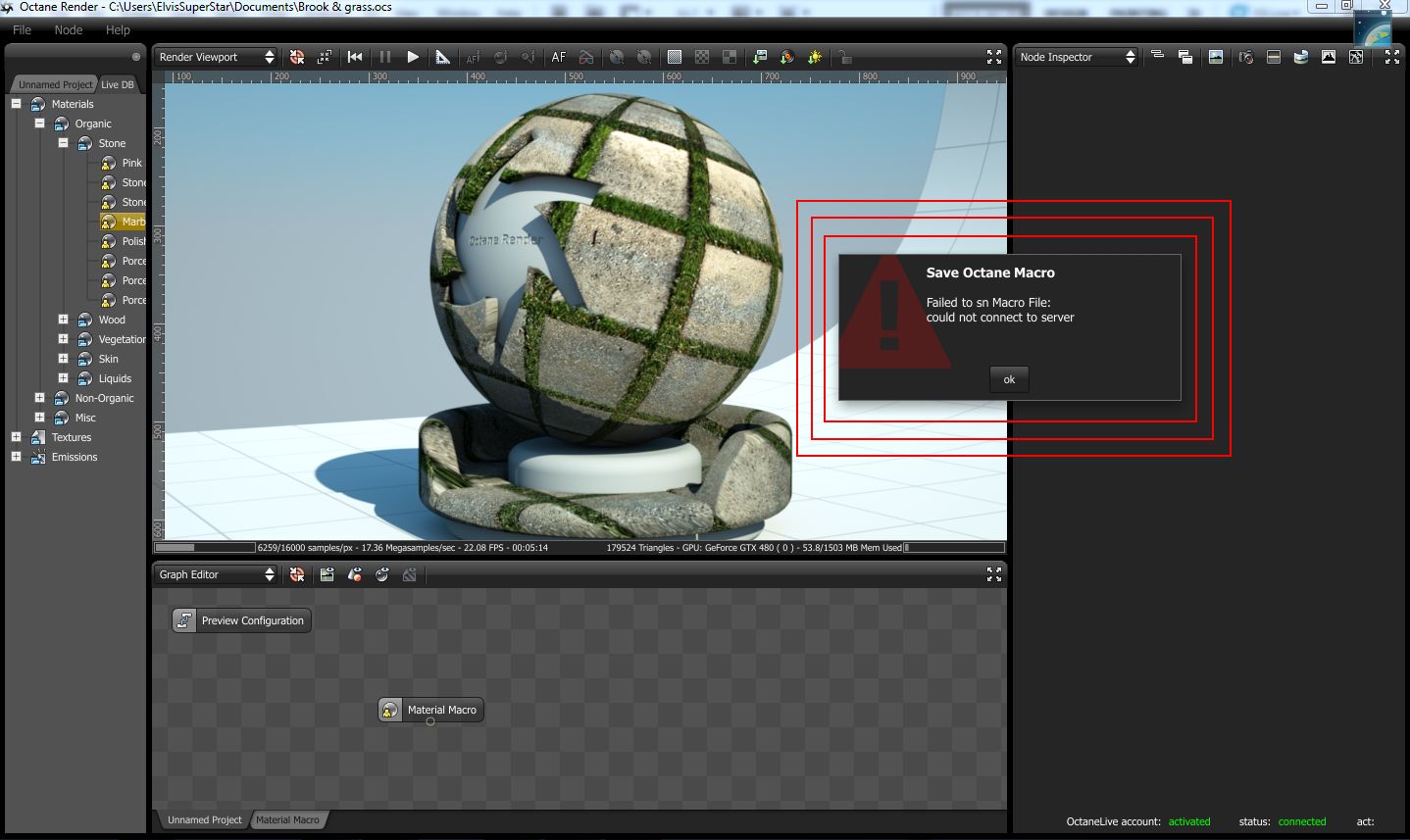Click the recenter view icon in Graph Editor toolbar
1410x840 pixels.
297,574
